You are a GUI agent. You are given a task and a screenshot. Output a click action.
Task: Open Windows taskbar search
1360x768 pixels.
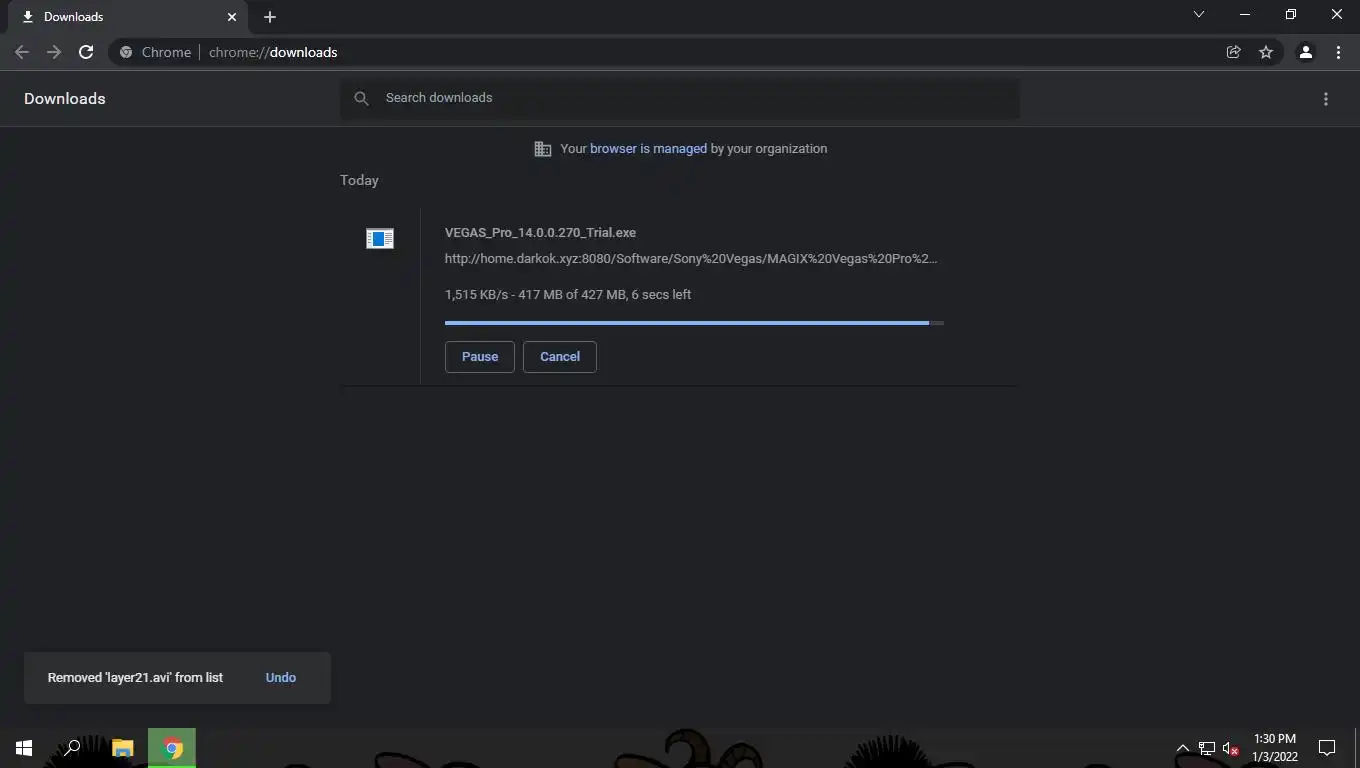pyautogui.click(x=72, y=748)
